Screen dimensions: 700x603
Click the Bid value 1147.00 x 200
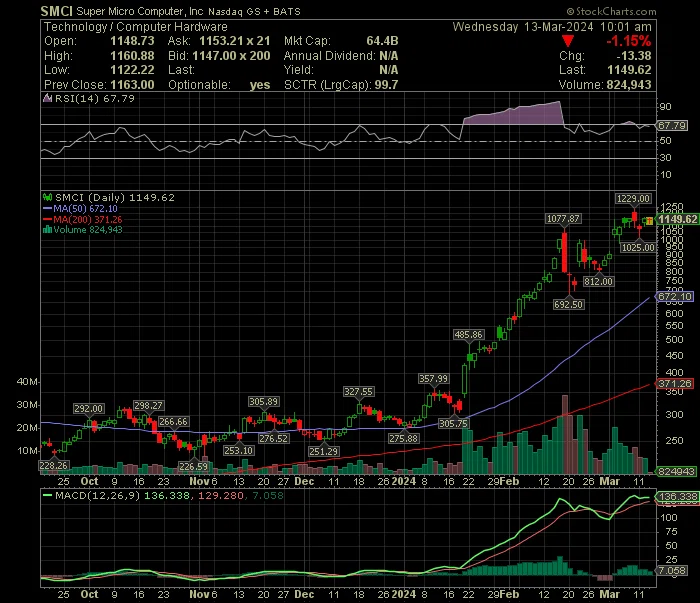tap(231, 56)
